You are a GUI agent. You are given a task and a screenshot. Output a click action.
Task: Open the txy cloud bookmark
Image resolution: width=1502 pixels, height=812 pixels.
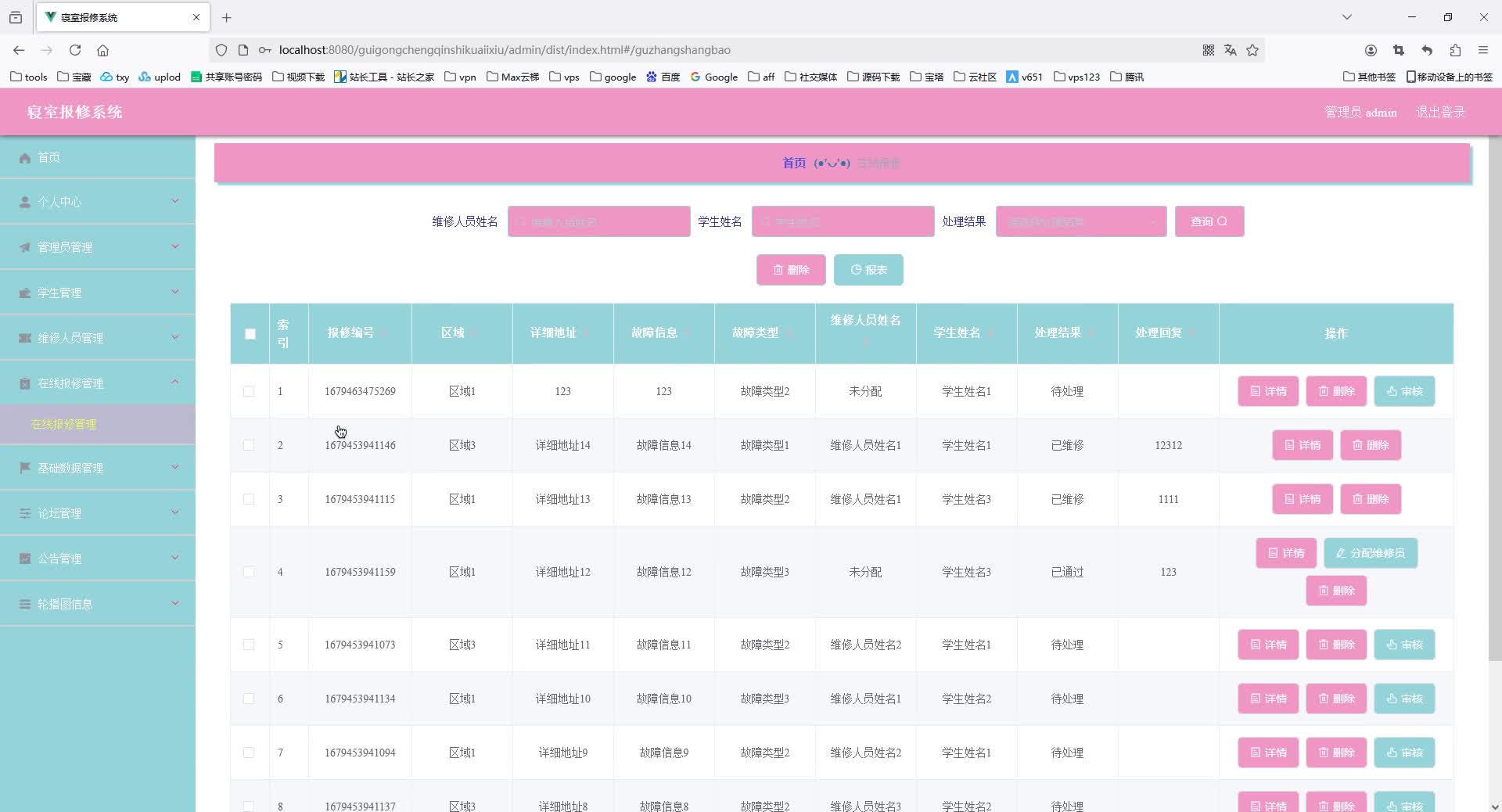pos(115,77)
